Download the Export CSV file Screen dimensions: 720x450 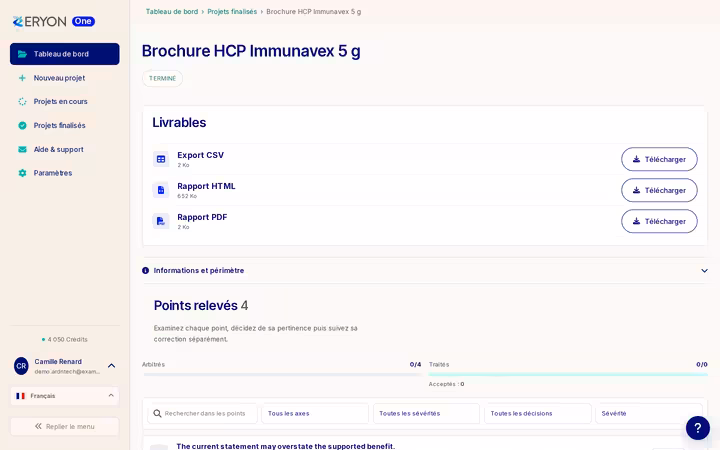[659, 159]
